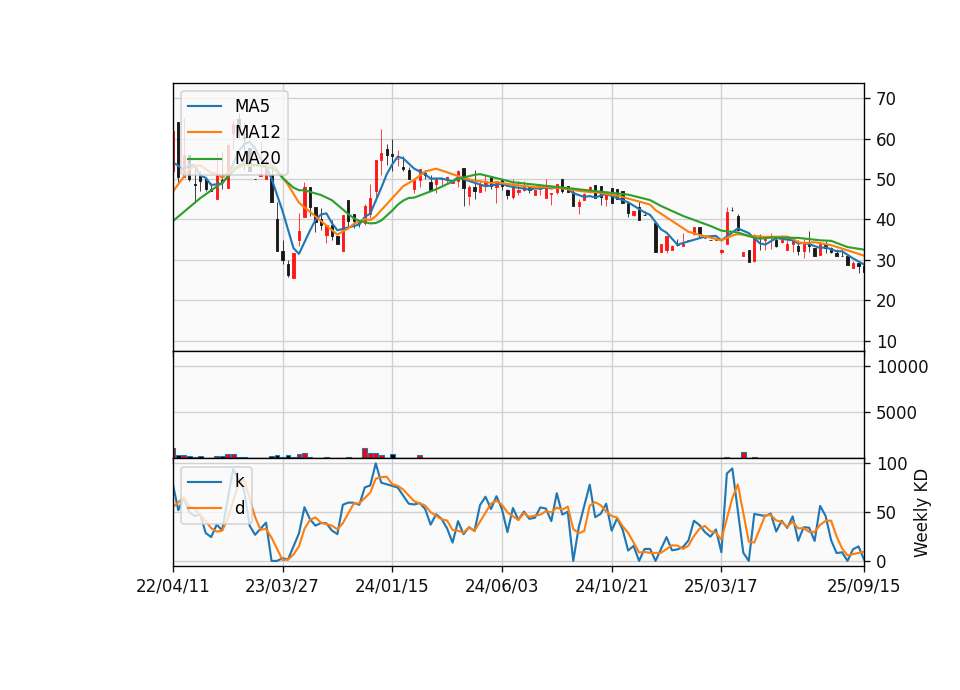
Task: Click the MA5 legend label
Action: [252, 106]
